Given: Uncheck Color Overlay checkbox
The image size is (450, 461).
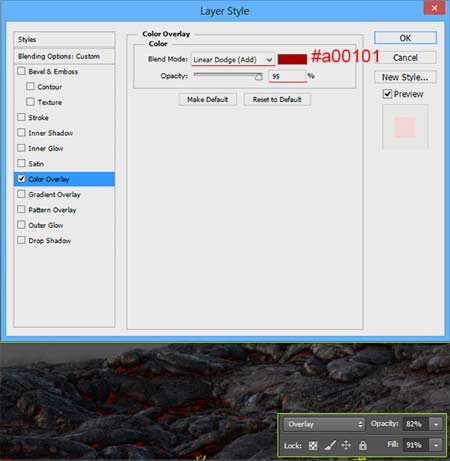Looking at the screenshot, I should pos(21,179).
